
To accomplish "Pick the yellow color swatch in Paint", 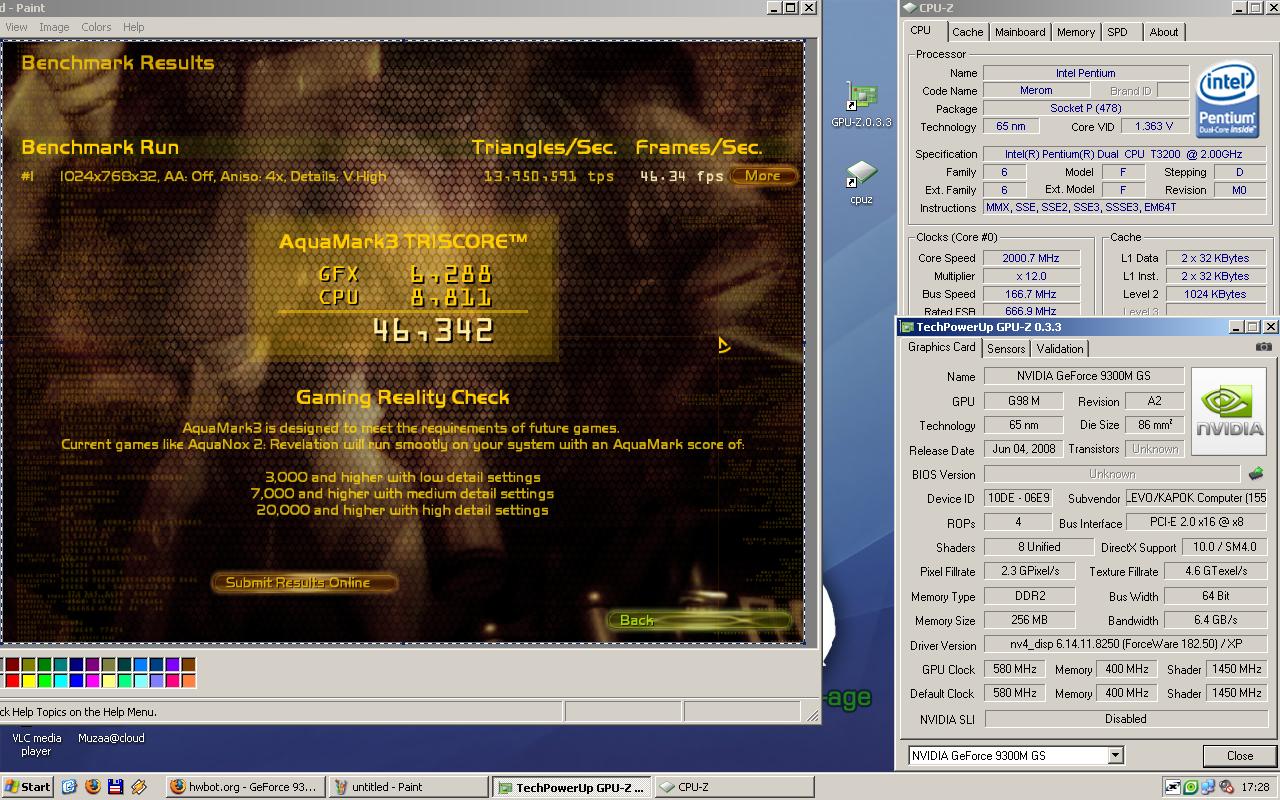I will click(29, 680).
